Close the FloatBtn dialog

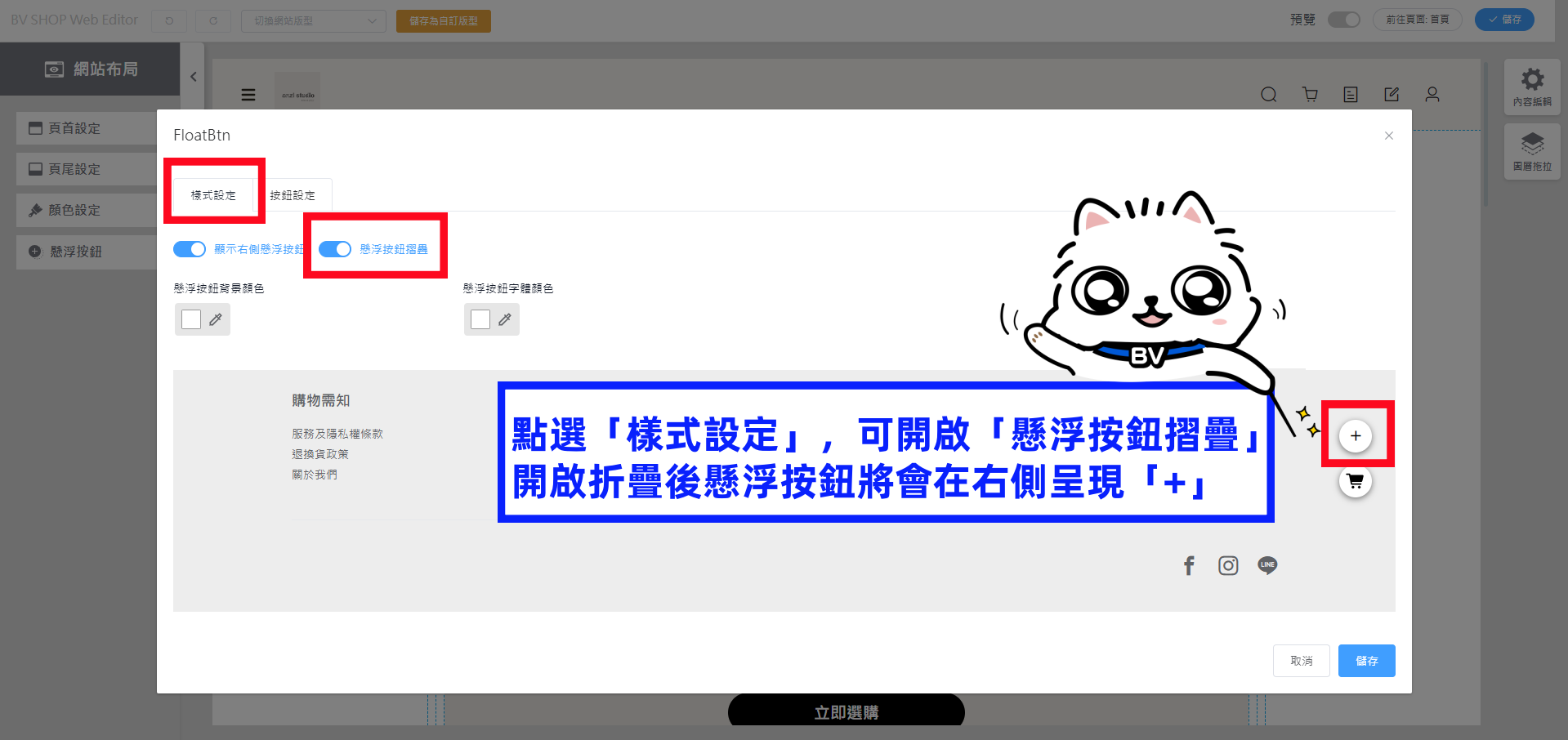click(1389, 136)
